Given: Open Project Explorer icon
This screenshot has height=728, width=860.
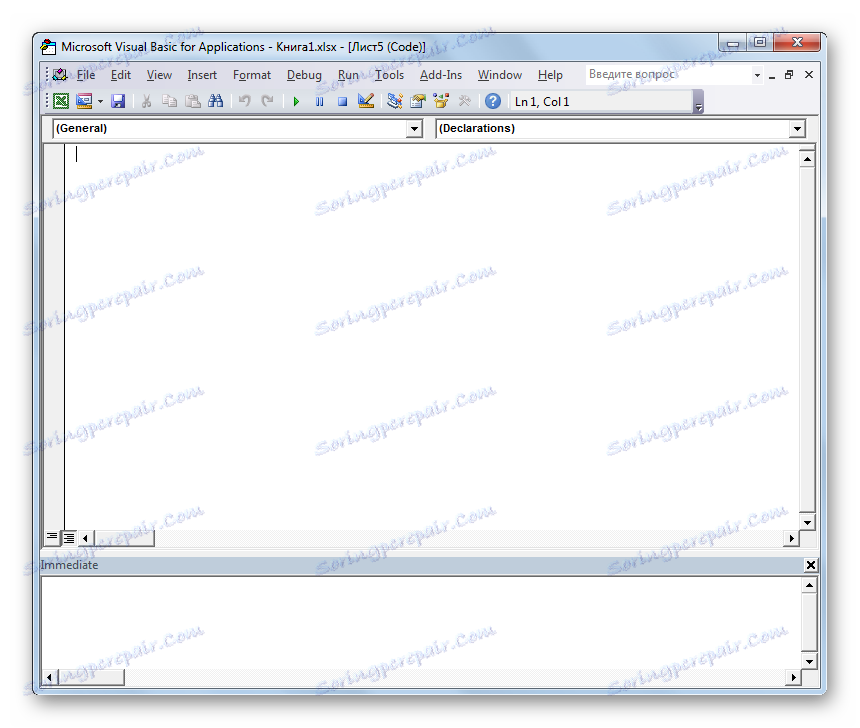Looking at the screenshot, I should click(x=394, y=101).
